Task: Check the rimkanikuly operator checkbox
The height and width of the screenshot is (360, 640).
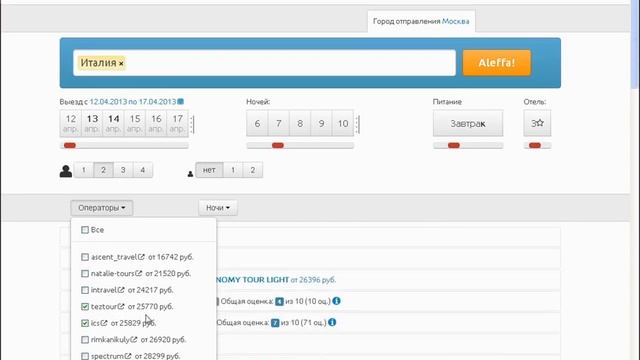Action: (x=85, y=339)
